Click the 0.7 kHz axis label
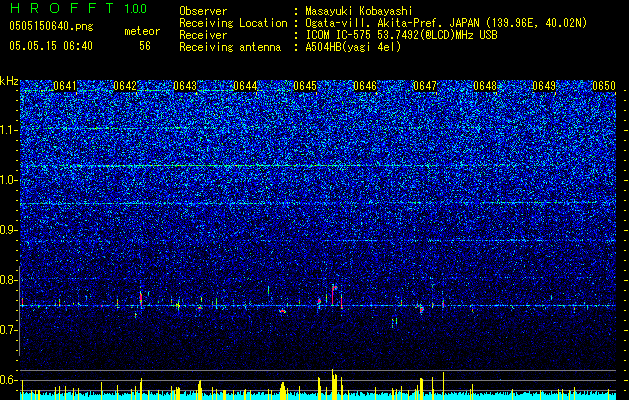 (x=9, y=330)
